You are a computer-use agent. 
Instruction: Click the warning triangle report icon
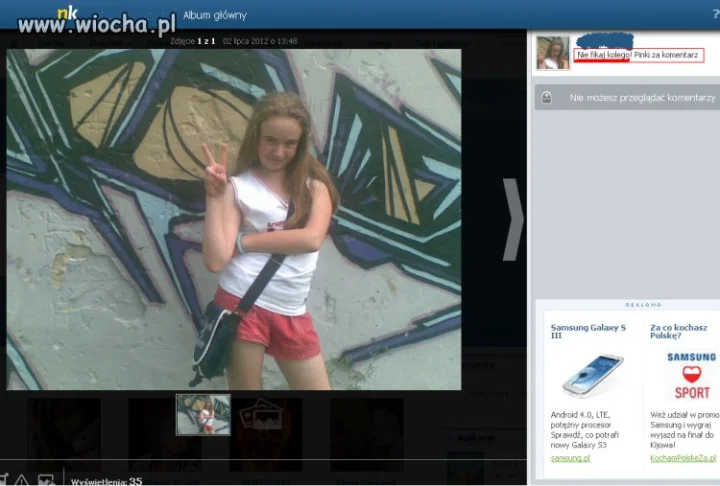pos(22,480)
